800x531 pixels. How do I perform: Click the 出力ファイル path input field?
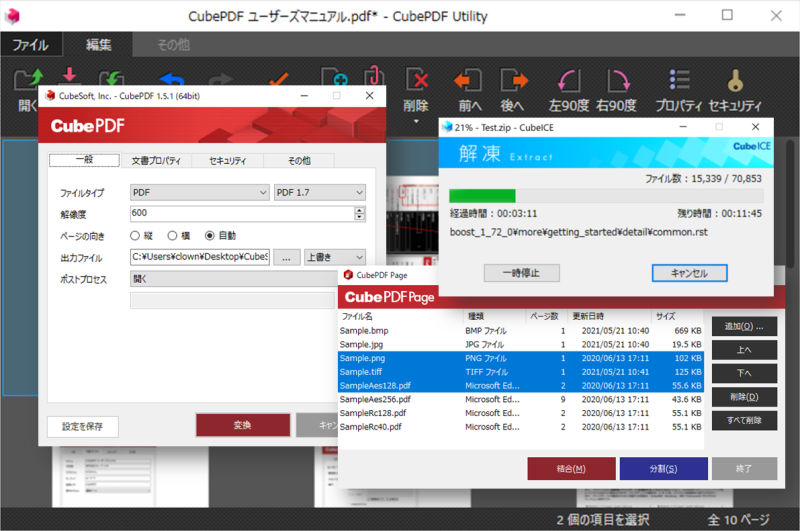[x=199, y=257]
